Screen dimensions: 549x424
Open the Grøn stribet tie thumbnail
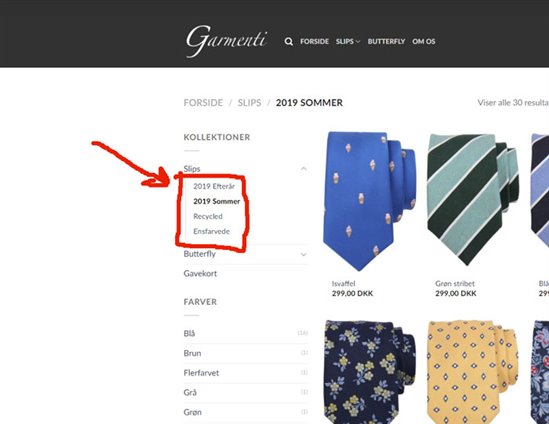pyautogui.click(x=473, y=200)
